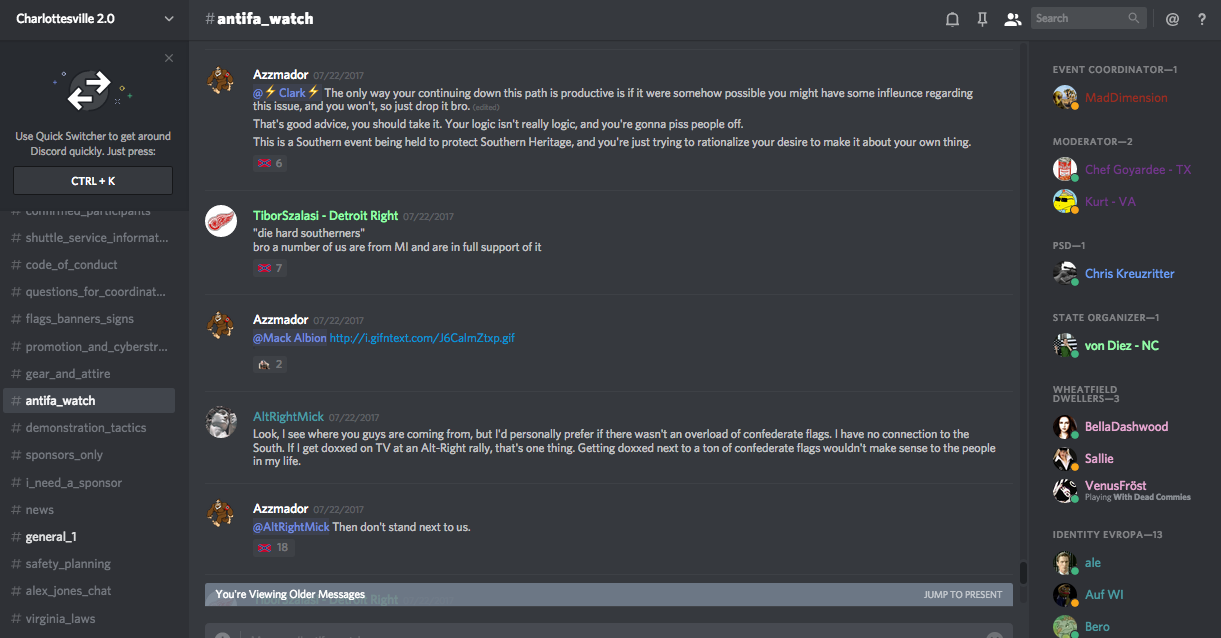This screenshot has height=638, width=1221.
Task: Toggle the member list icon
Action: [1012, 19]
